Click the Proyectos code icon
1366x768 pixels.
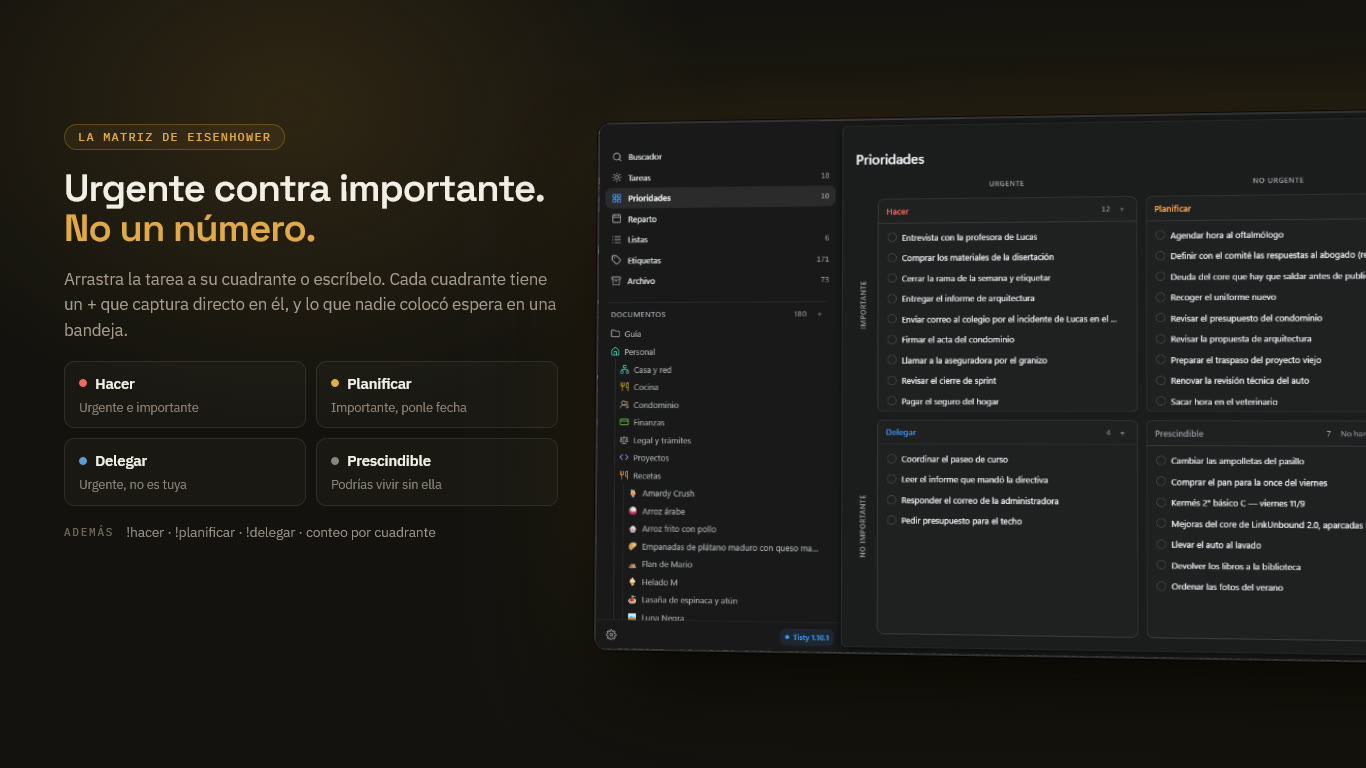click(x=624, y=458)
